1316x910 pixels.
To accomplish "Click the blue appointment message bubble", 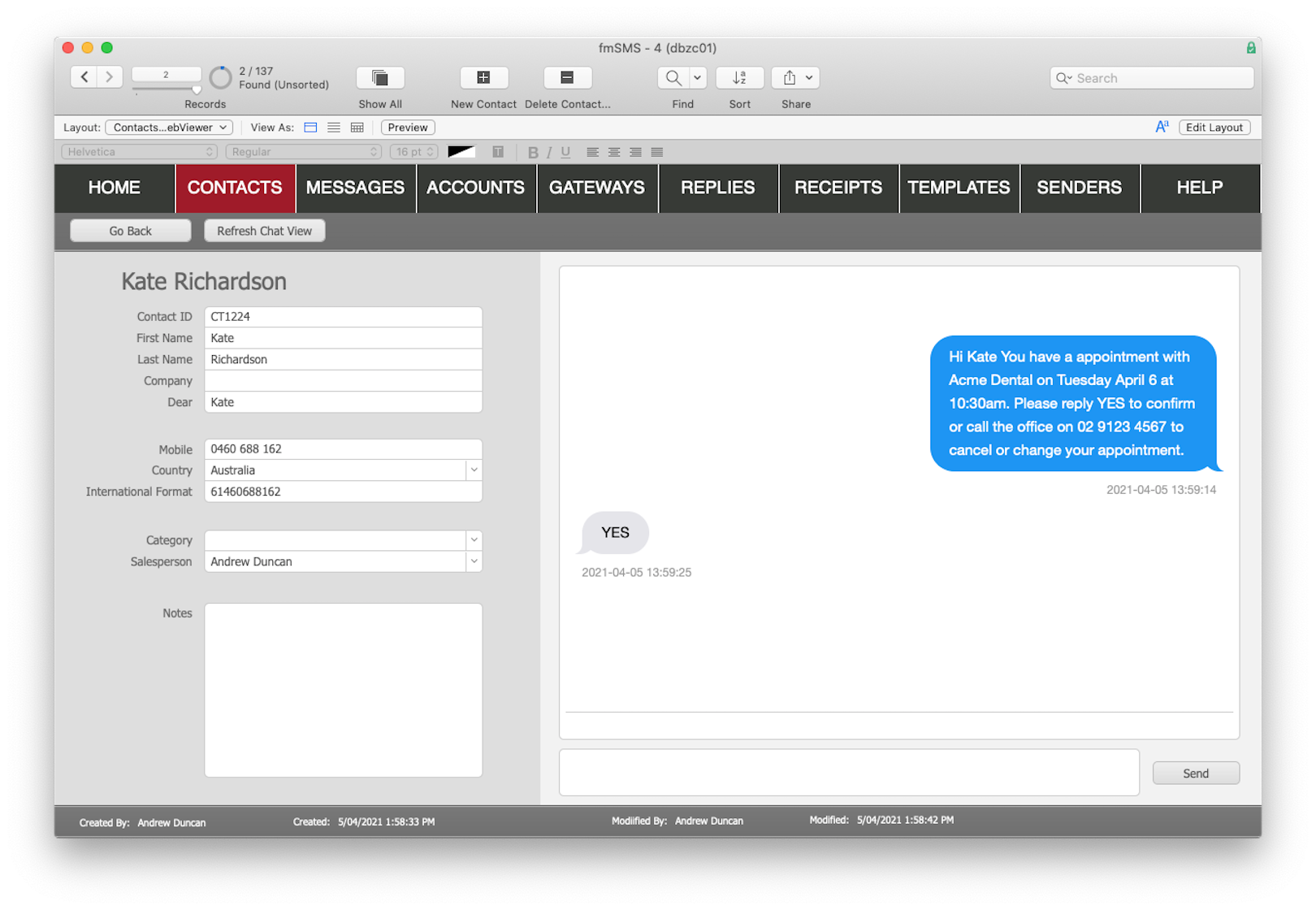I will pos(1074,404).
